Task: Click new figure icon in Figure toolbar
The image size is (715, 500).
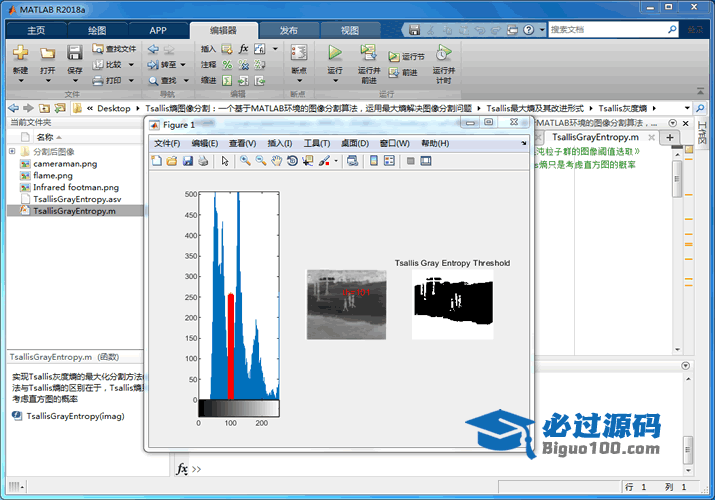Action: (156, 161)
